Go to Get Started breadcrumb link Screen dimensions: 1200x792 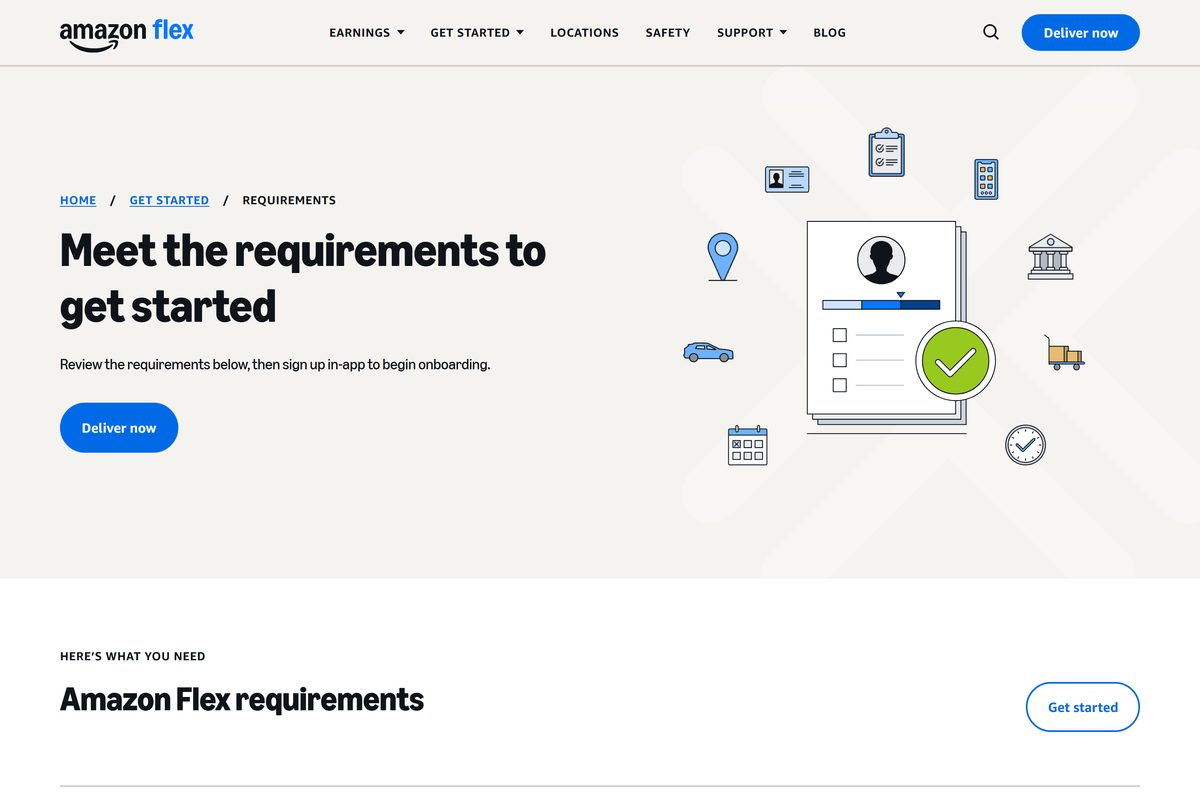[x=169, y=200]
